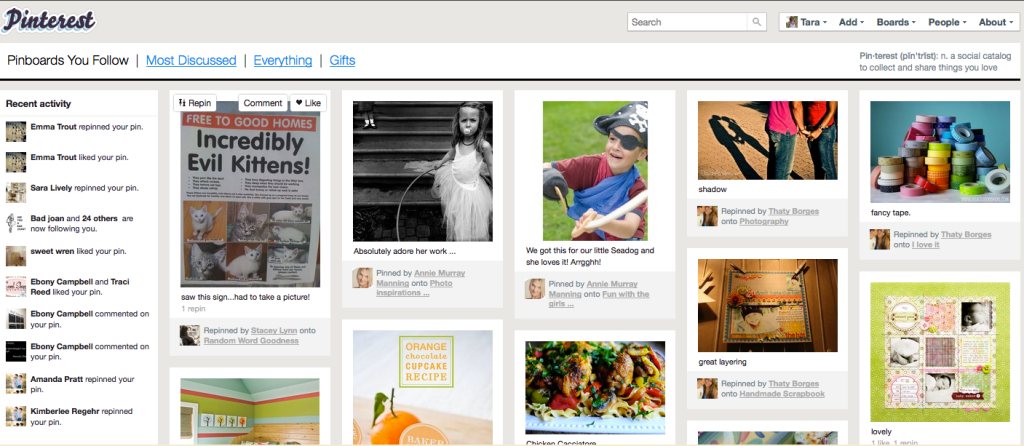
Task: Open the Add dropdown menu
Action: (x=851, y=22)
